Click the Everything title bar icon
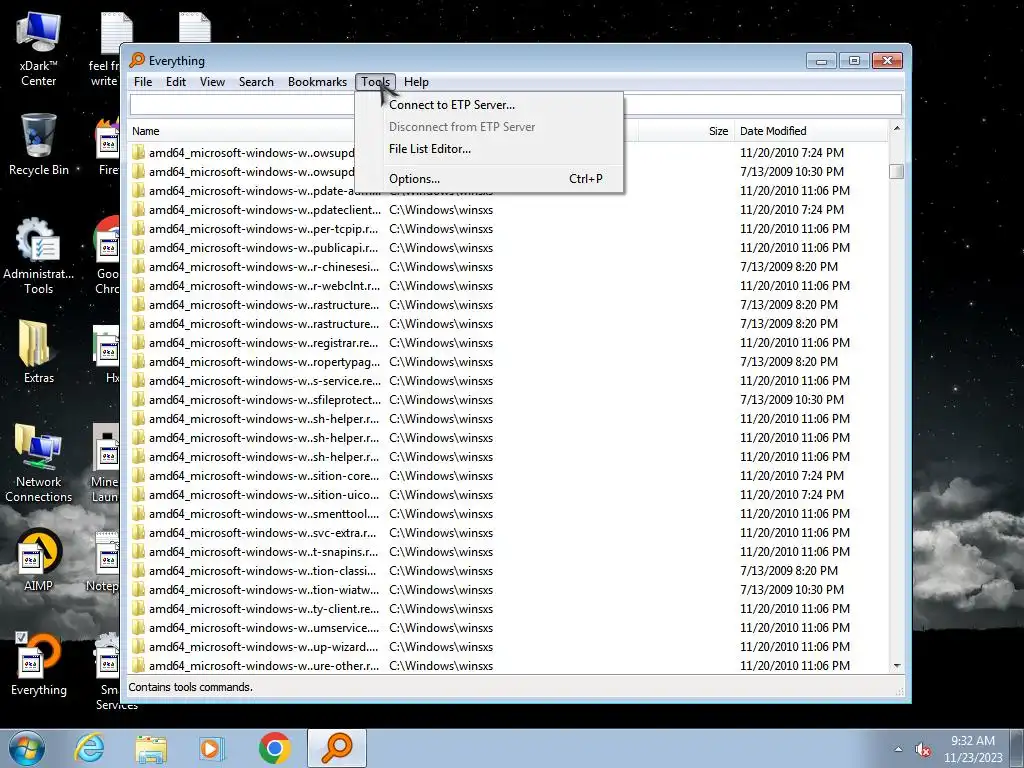1024x768 pixels. (x=137, y=60)
